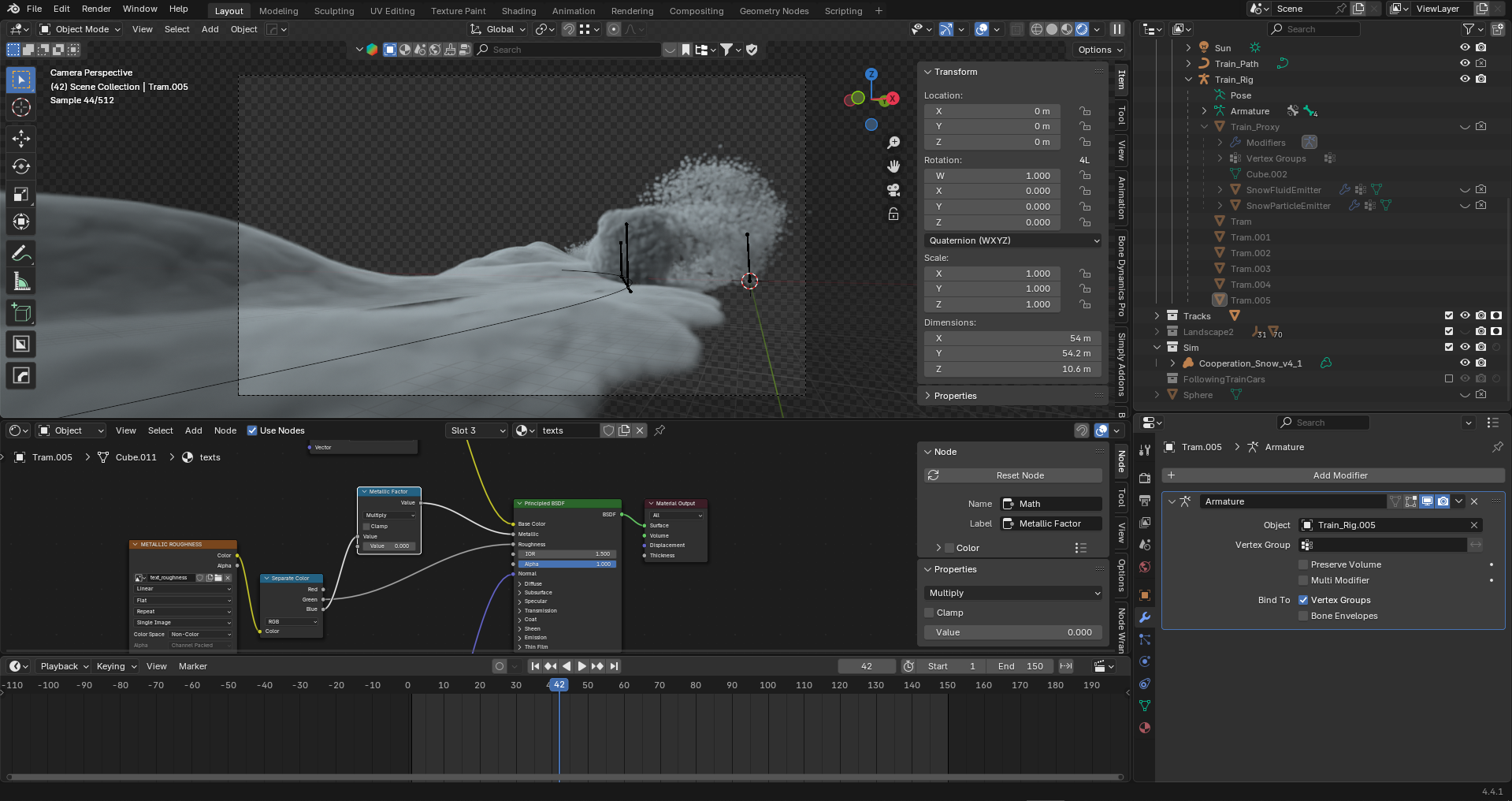
Task: Open the Modifiers wrench properties tab
Action: (1145, 617)
